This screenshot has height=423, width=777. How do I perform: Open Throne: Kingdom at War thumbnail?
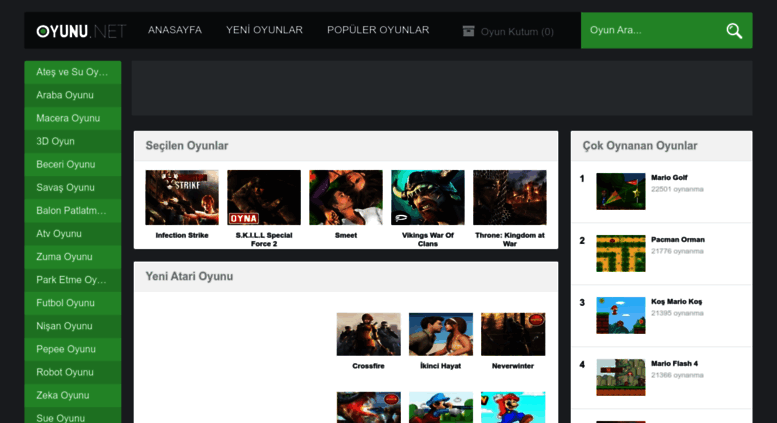click(510, 197)
